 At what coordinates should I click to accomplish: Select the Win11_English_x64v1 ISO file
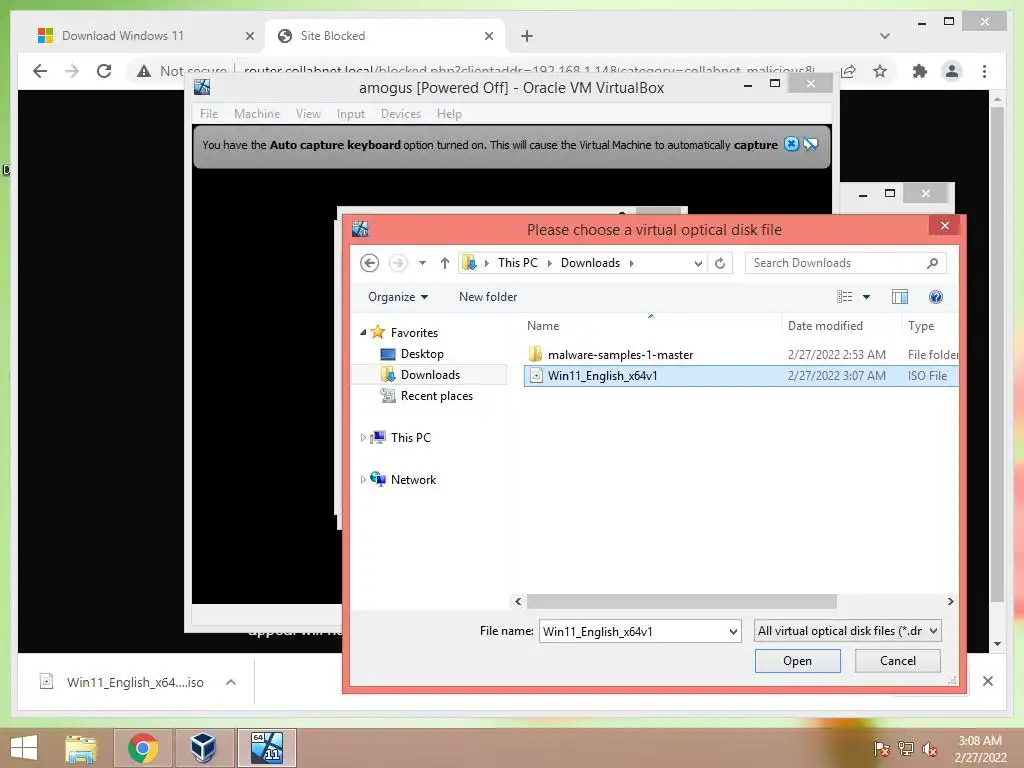741,376
